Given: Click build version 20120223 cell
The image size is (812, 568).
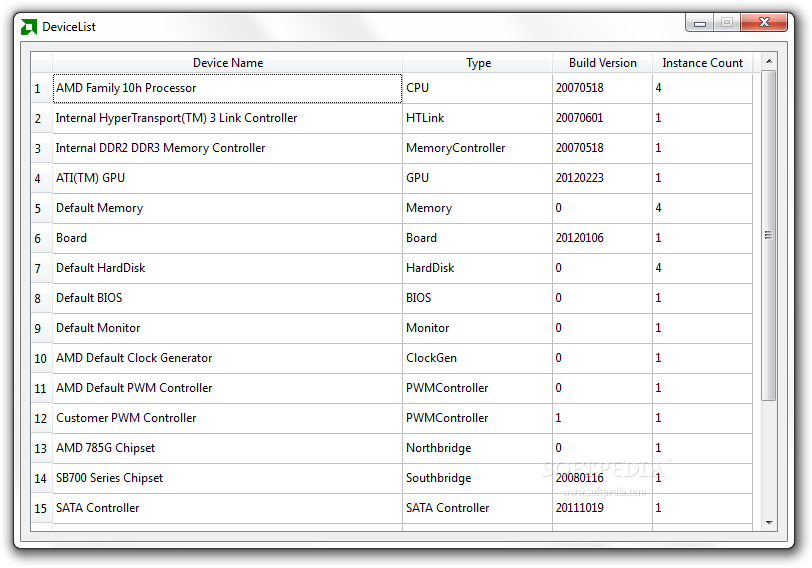Looking at the screenshot, I should (x=602, y=178).
